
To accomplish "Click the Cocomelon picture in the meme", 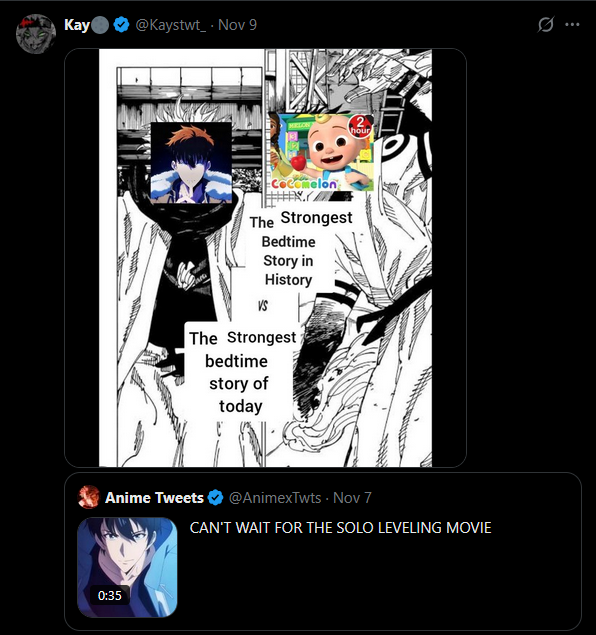I will click(321, 152).
